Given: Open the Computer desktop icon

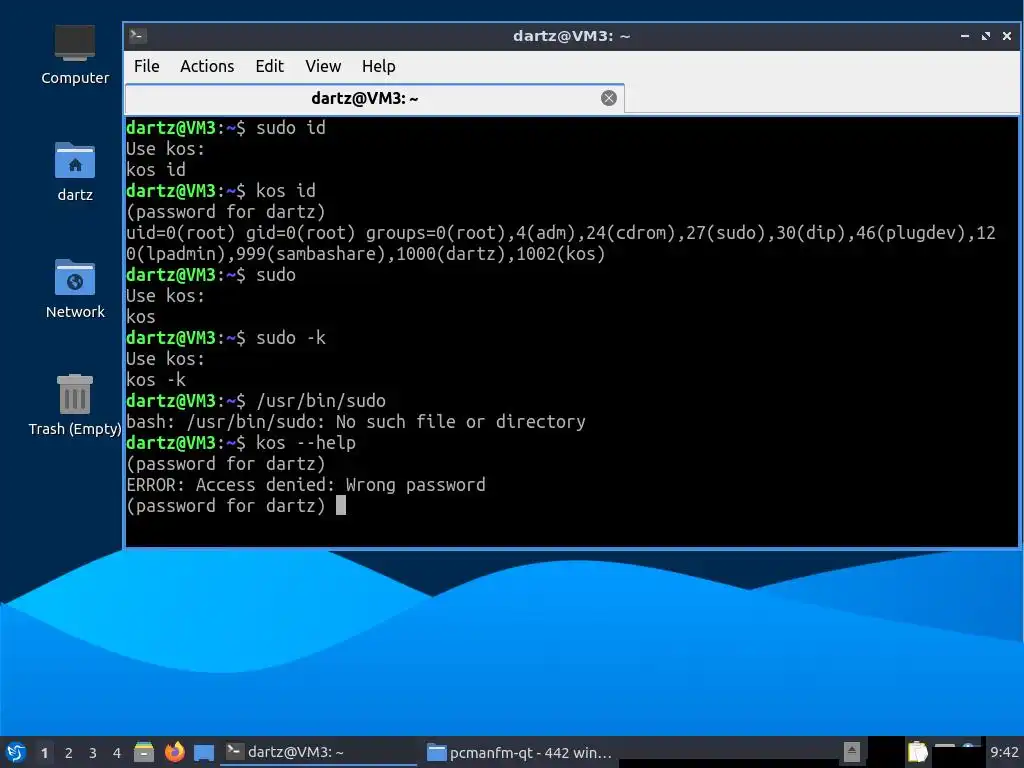Looking at the screenshot, I should click(74, 55).
